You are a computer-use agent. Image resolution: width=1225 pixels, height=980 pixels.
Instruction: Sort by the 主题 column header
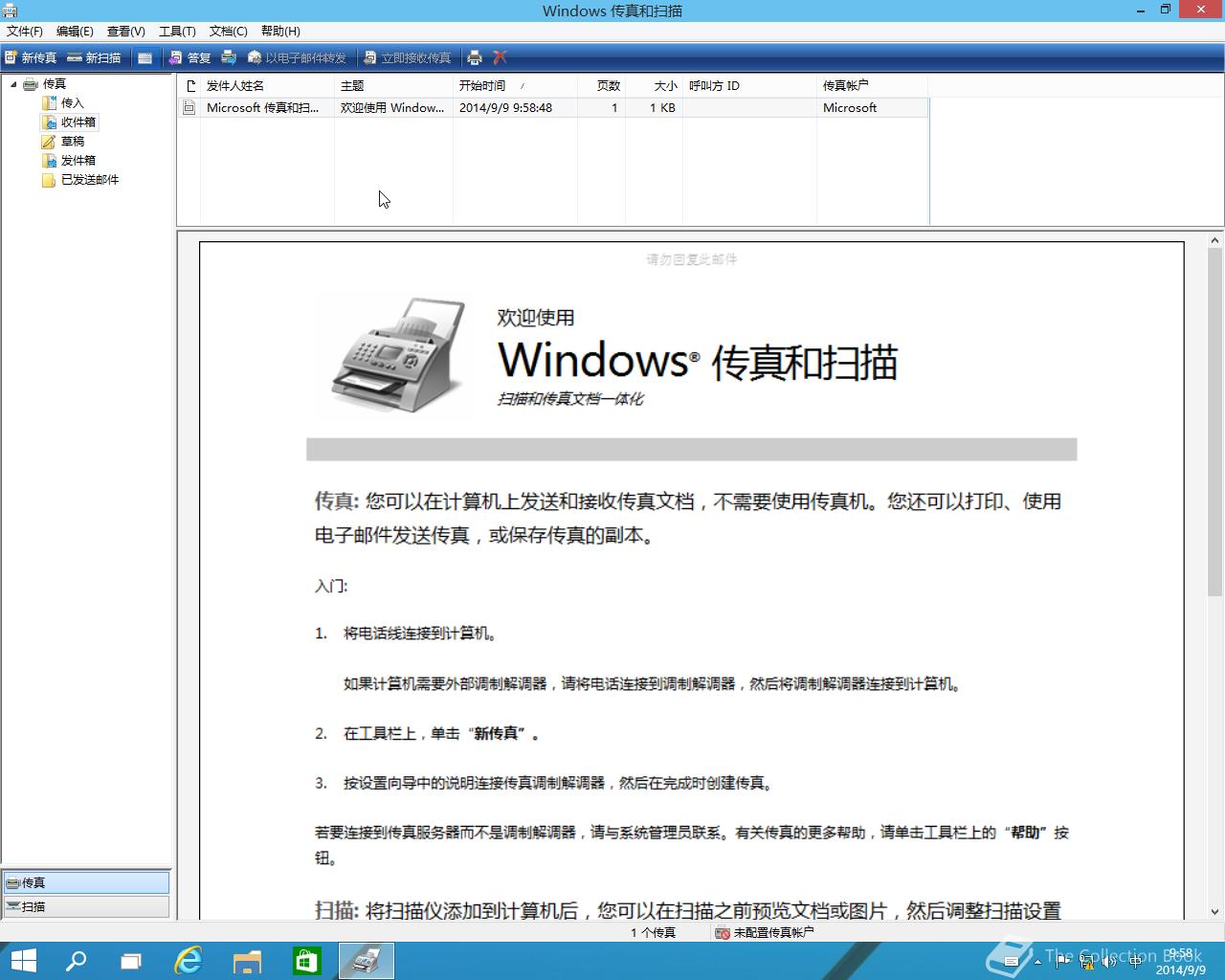click(393, 86)
